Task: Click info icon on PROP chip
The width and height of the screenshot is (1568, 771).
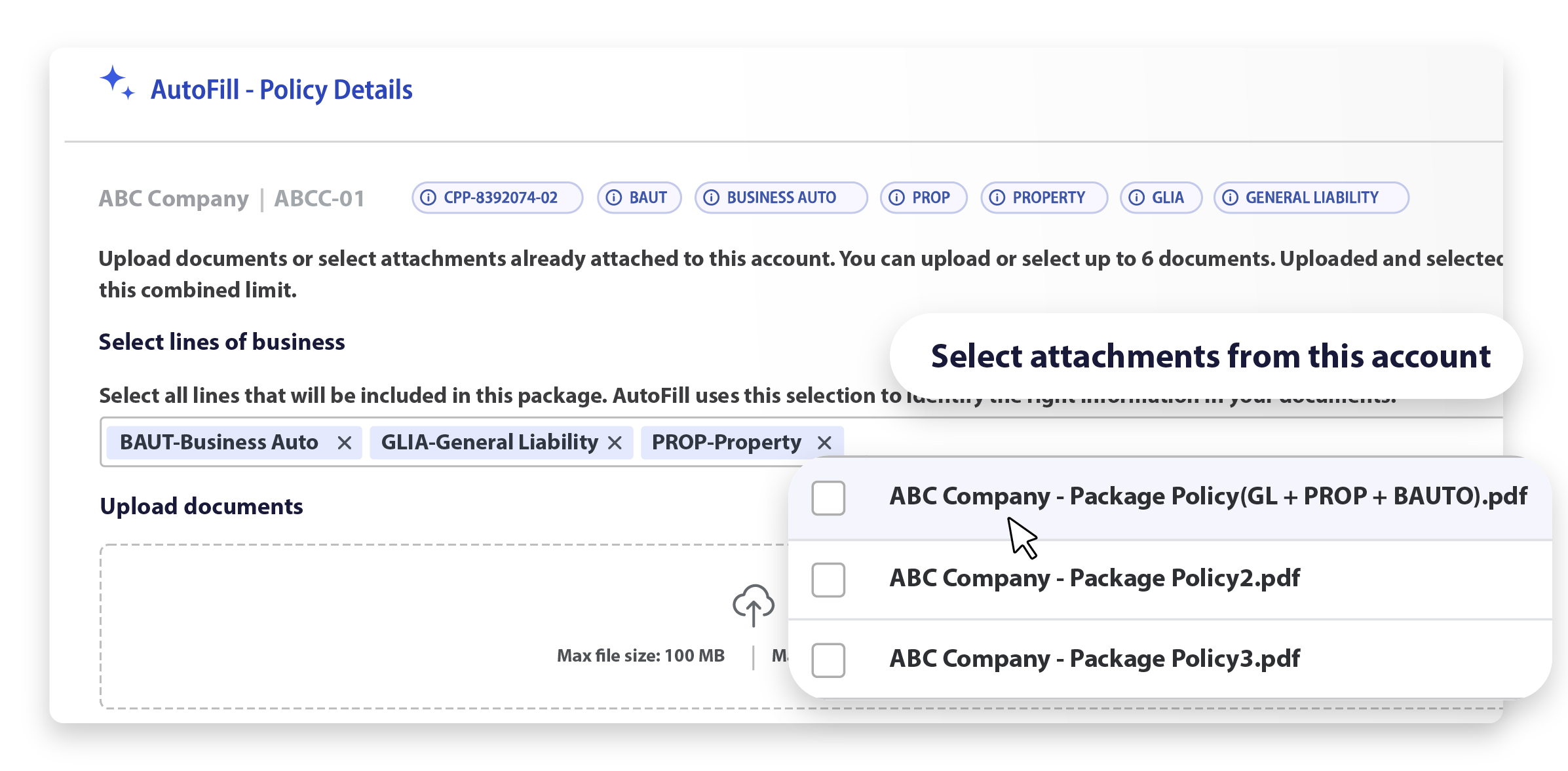Action: point(897,198)
